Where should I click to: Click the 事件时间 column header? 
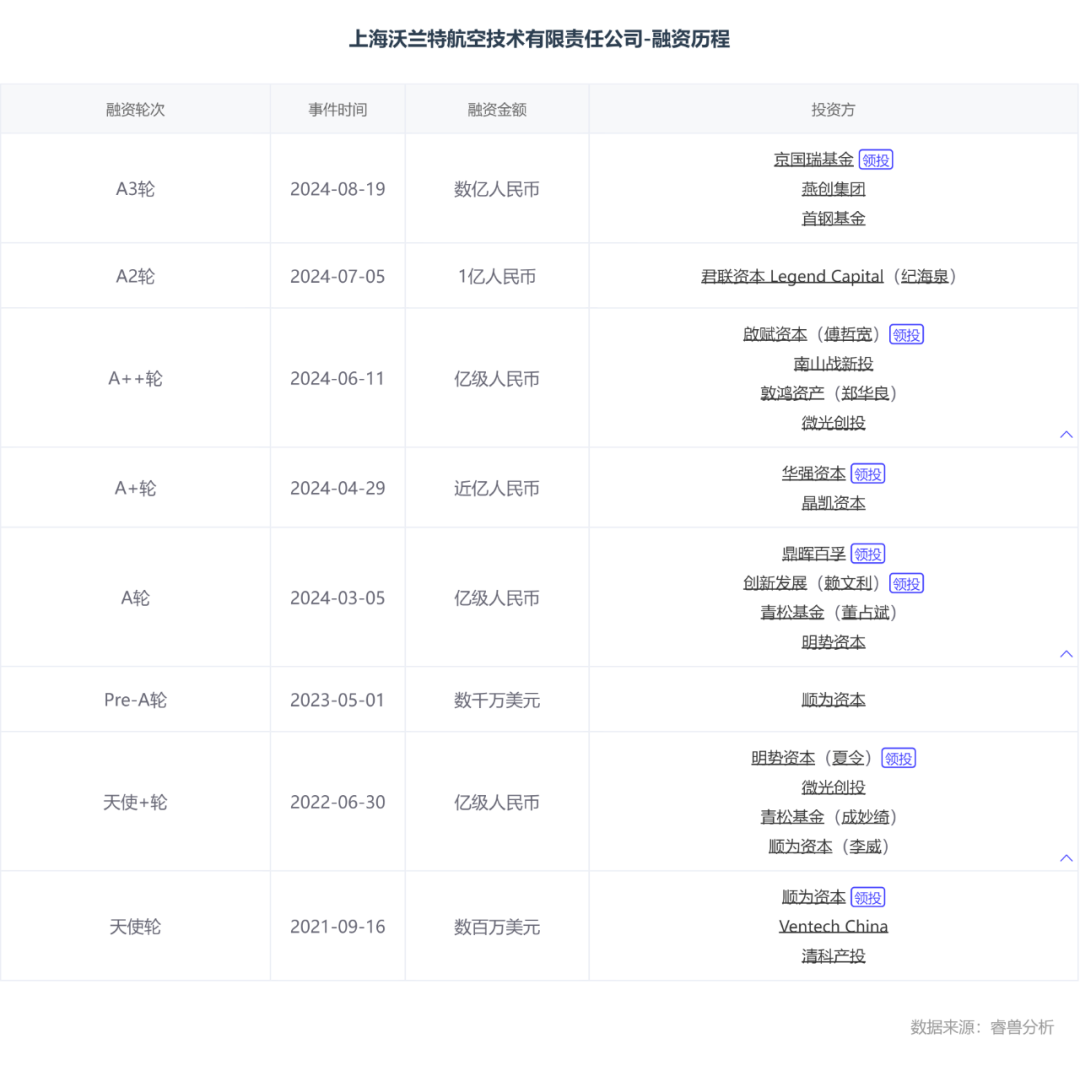(x=337, y=110)
